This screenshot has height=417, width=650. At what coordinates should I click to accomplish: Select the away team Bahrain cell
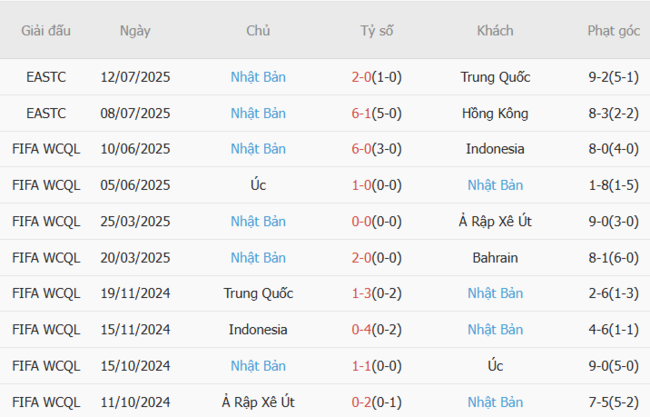click(x=495, y=257)
